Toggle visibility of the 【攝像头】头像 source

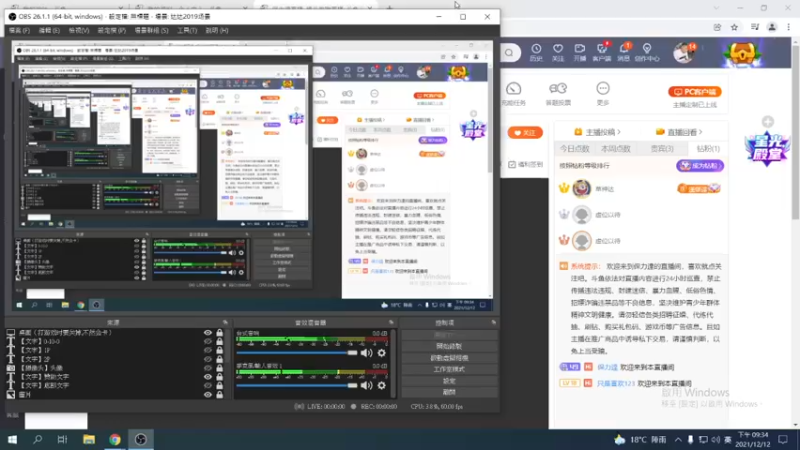coord(208,368)
